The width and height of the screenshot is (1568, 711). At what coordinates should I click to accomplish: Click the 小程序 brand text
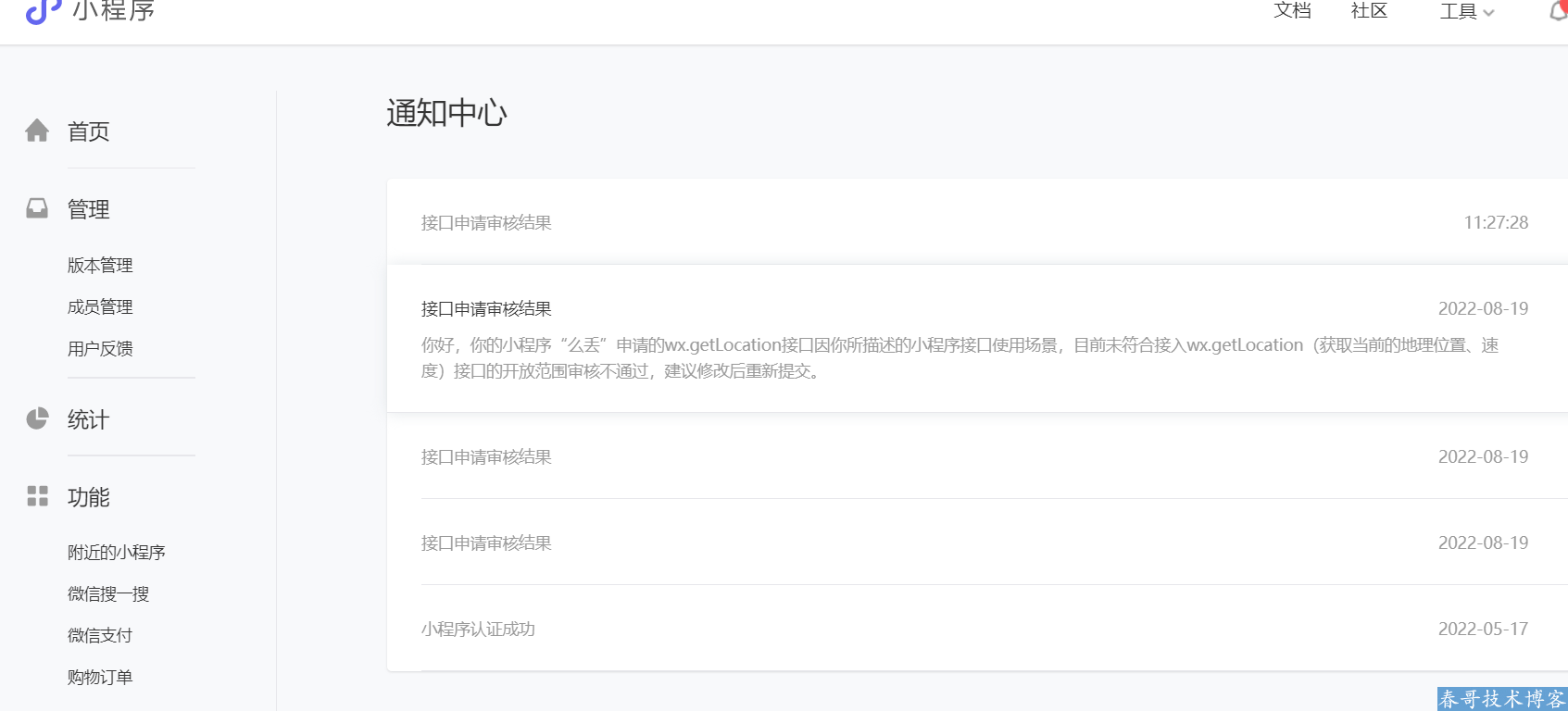click(114, 11)
